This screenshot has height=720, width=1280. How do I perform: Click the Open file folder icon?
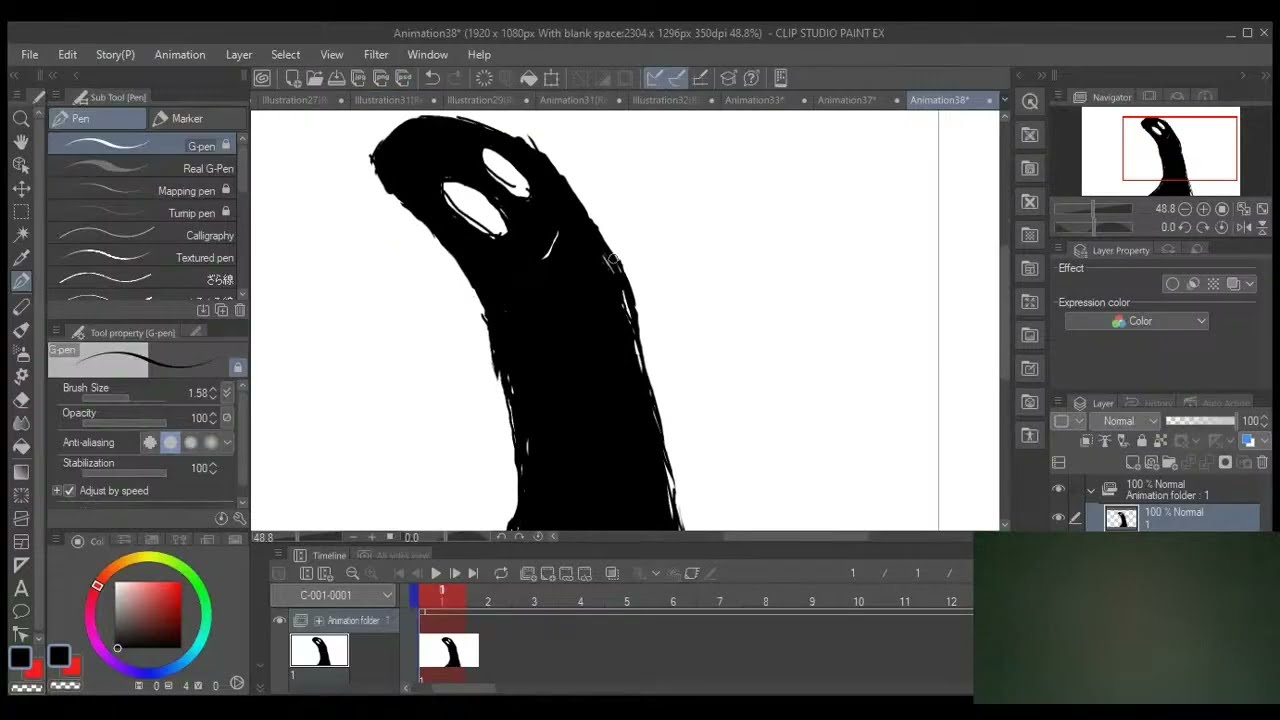tap(314, 78)
